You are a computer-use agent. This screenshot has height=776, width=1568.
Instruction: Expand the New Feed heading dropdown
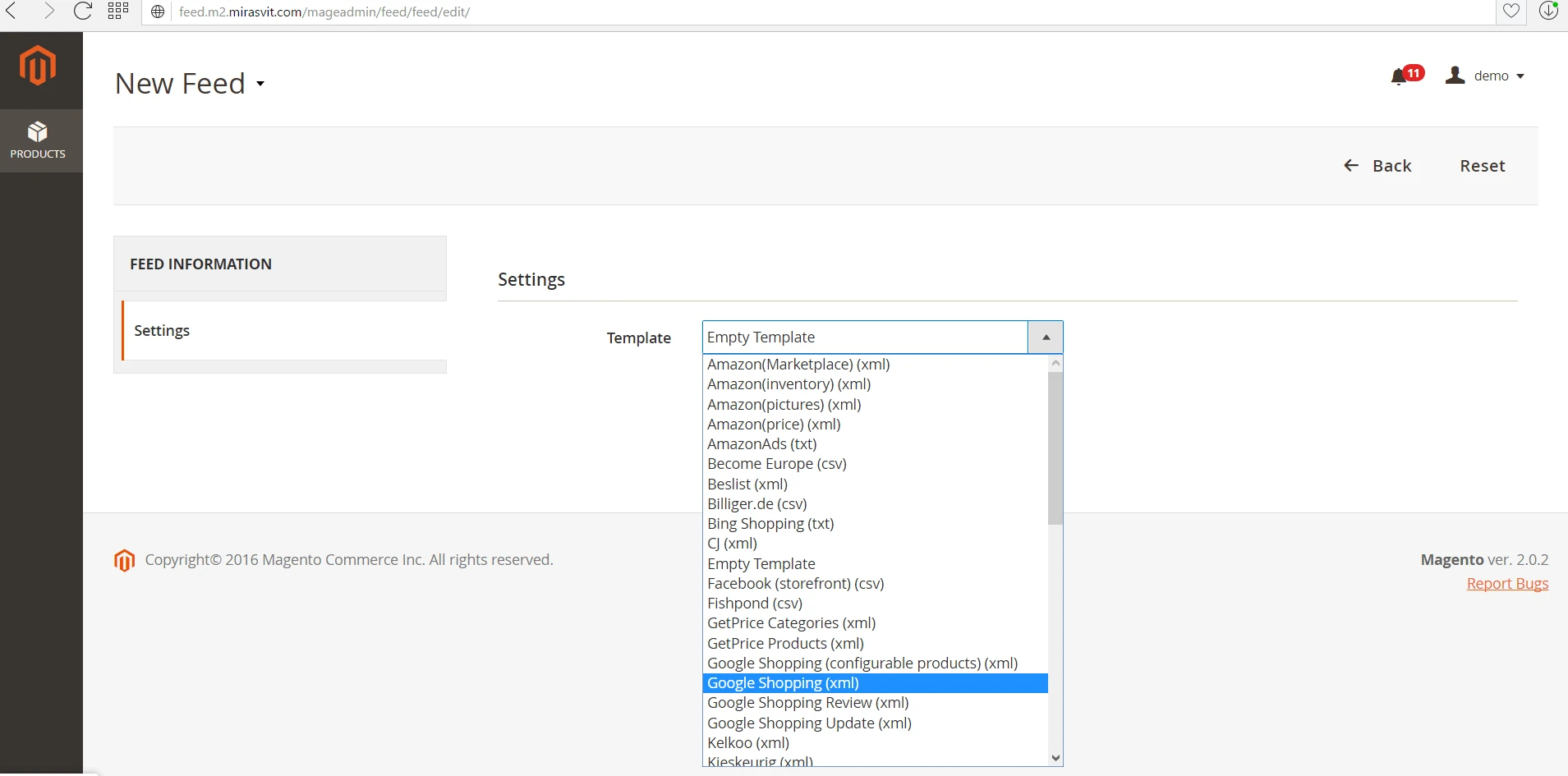[261, 83]
